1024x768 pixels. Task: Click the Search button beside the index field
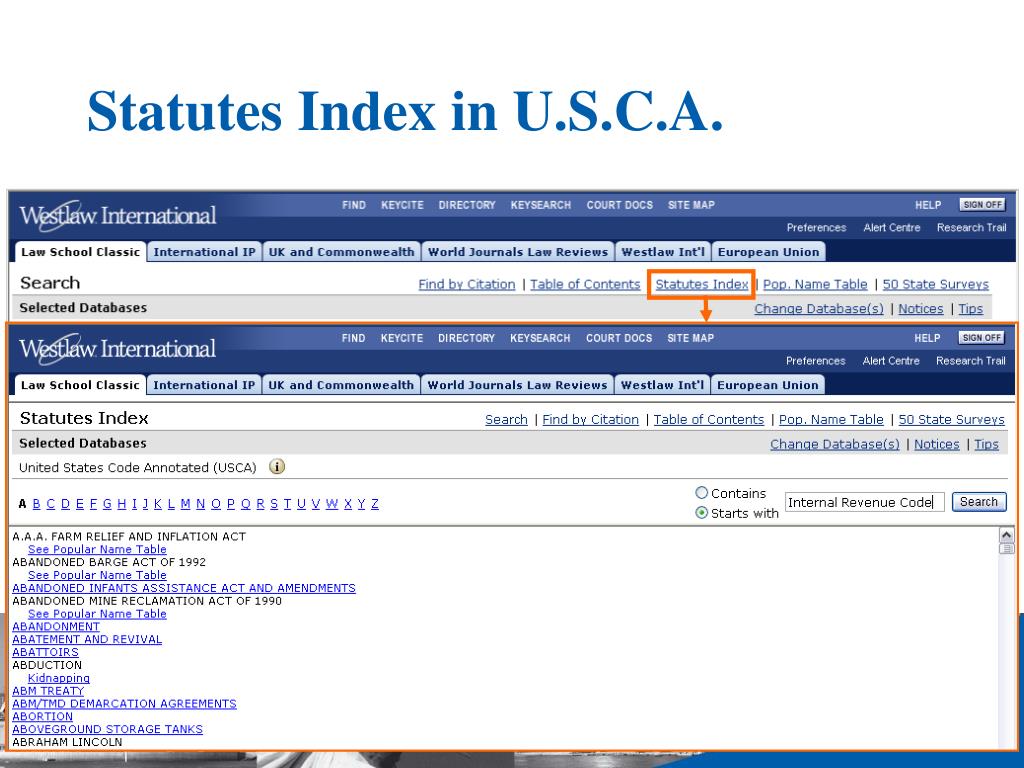(x=978, y=502)
